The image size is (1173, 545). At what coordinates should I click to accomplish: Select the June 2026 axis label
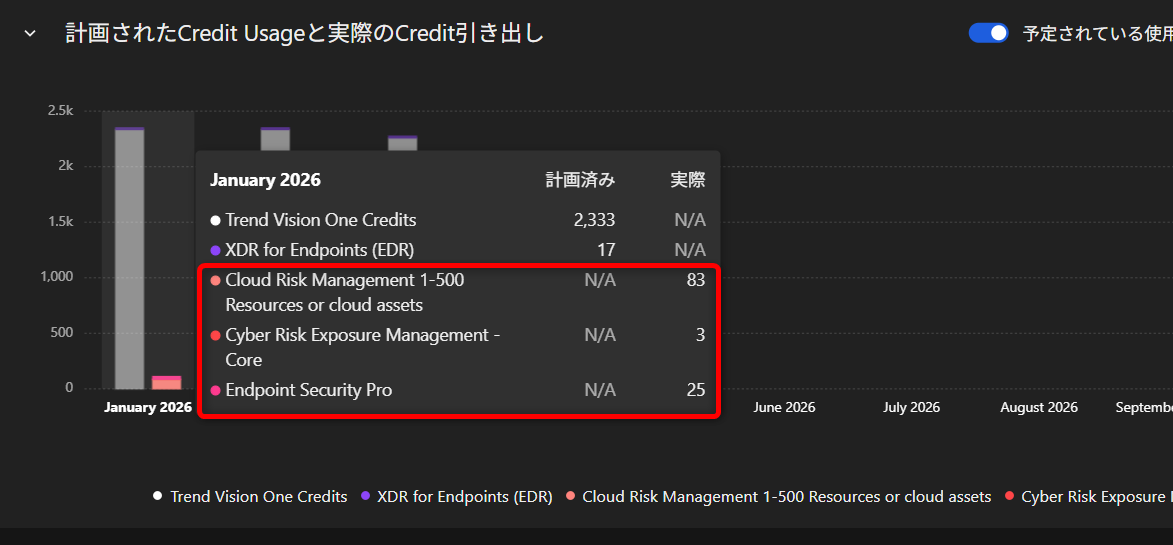(x=784, y=407)
